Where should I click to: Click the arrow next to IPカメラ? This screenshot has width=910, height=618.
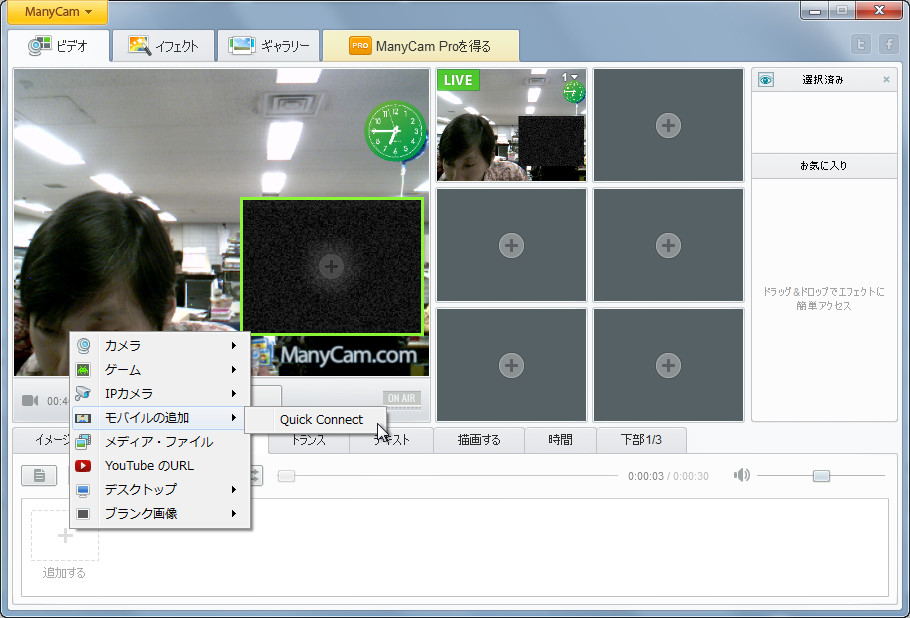tap(234, 393)
